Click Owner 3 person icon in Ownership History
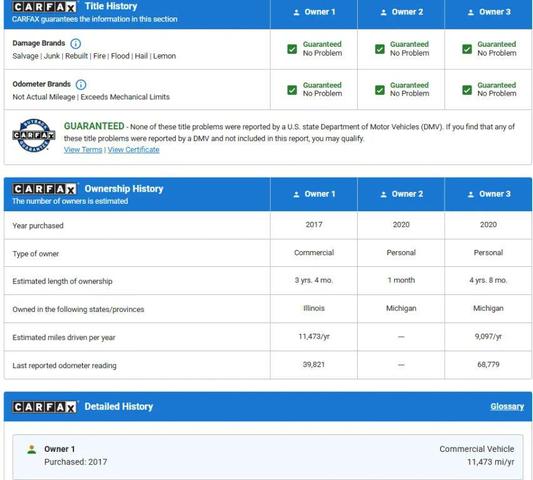 [x=471, y=194]
